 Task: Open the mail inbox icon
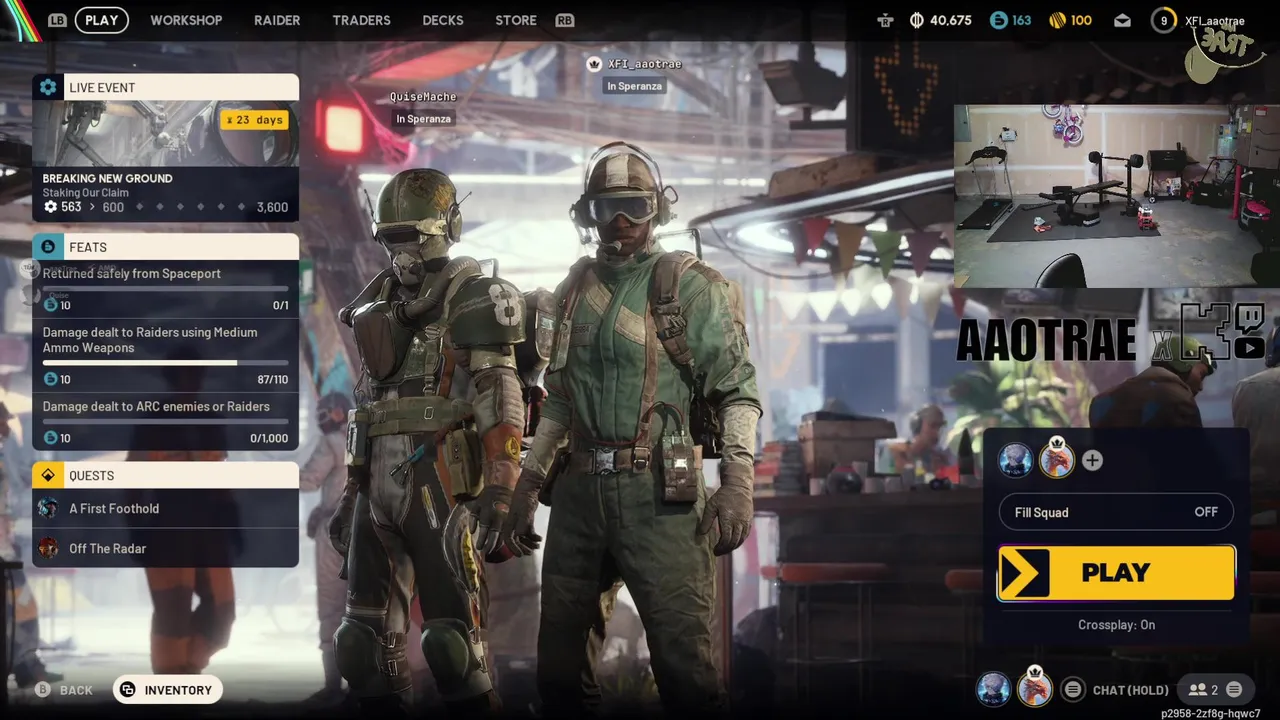click(x=1122, y=20)
